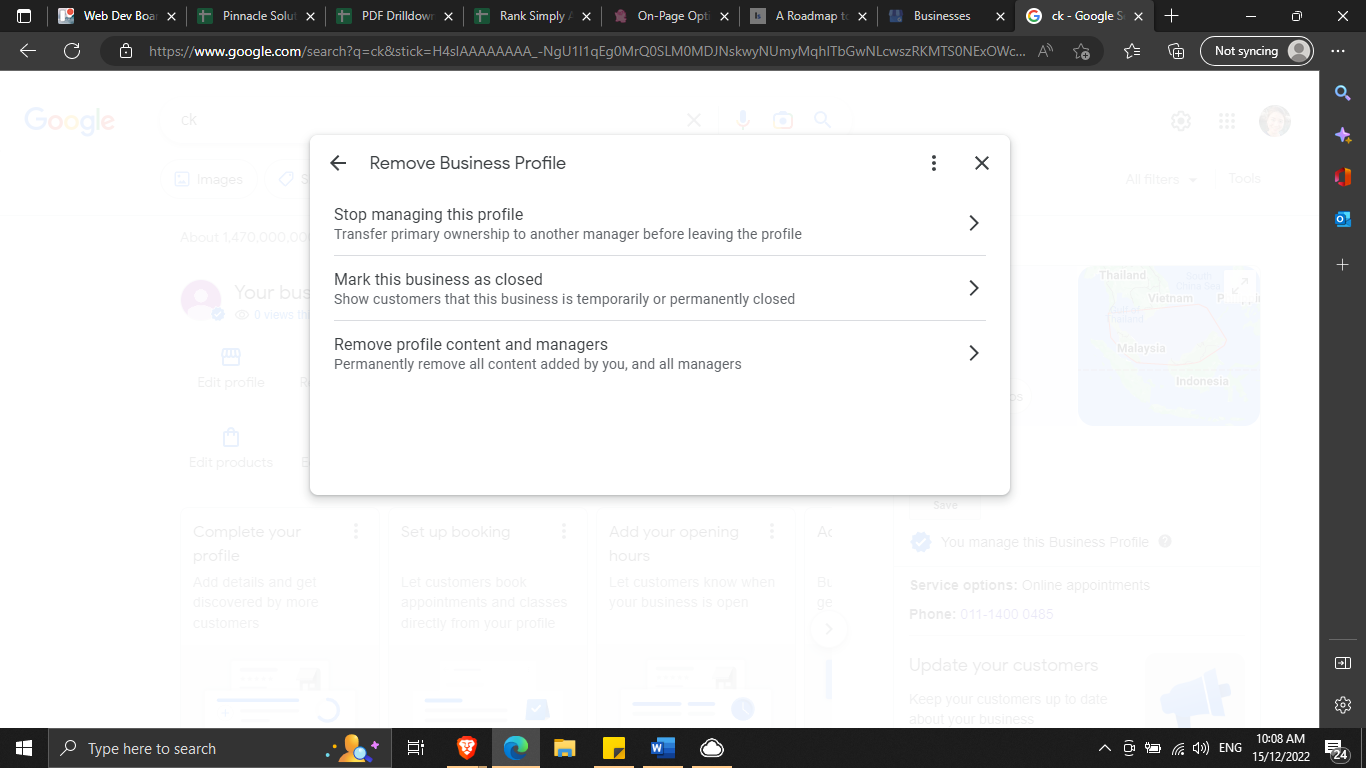Open the browser Collections icon
The image size is (1366, 768).
1176,51
